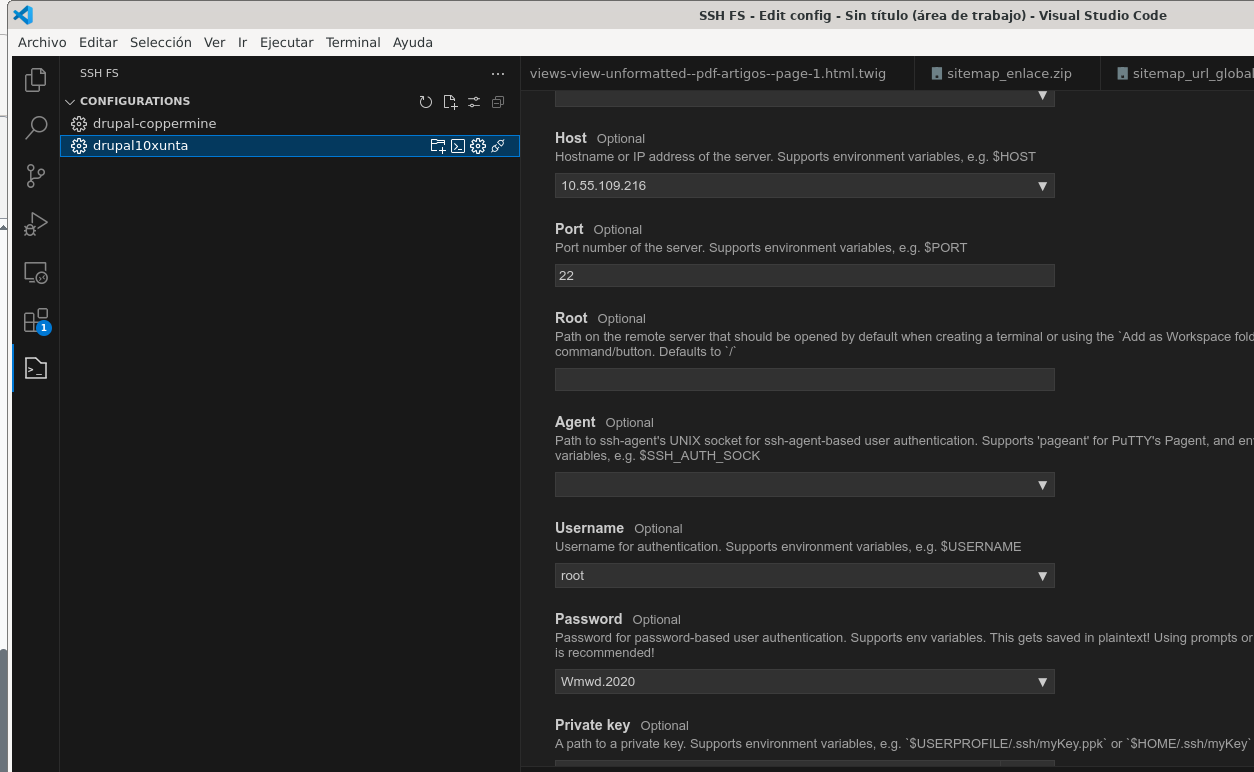1254x772 pixels.
Task: Open Extensions view with update badge
Action: pyautogui.click(x=36, y=321)
